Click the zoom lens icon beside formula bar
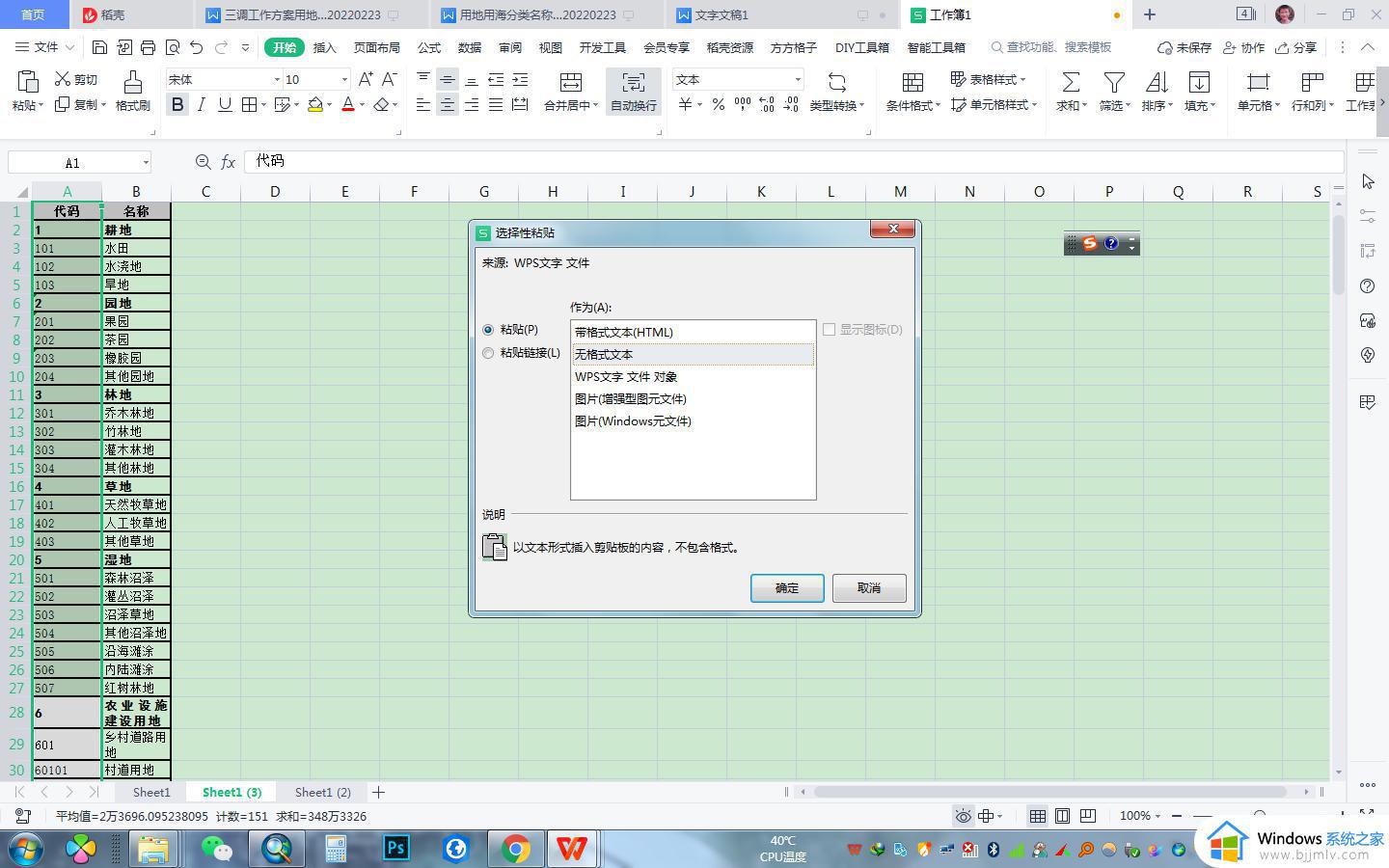The image size is (1389, 868). 203,162
